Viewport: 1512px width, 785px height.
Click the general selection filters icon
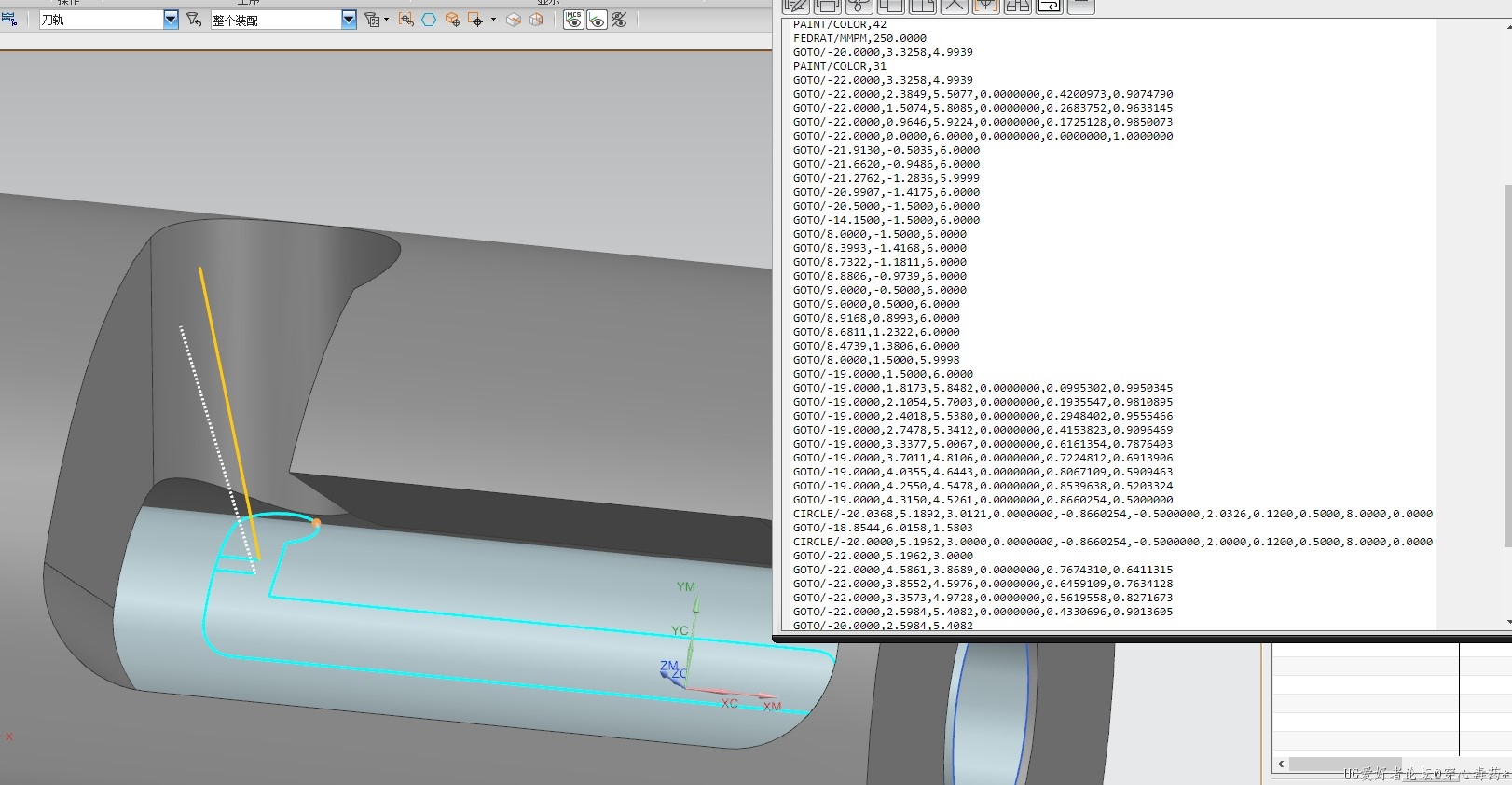coord(372,20)
